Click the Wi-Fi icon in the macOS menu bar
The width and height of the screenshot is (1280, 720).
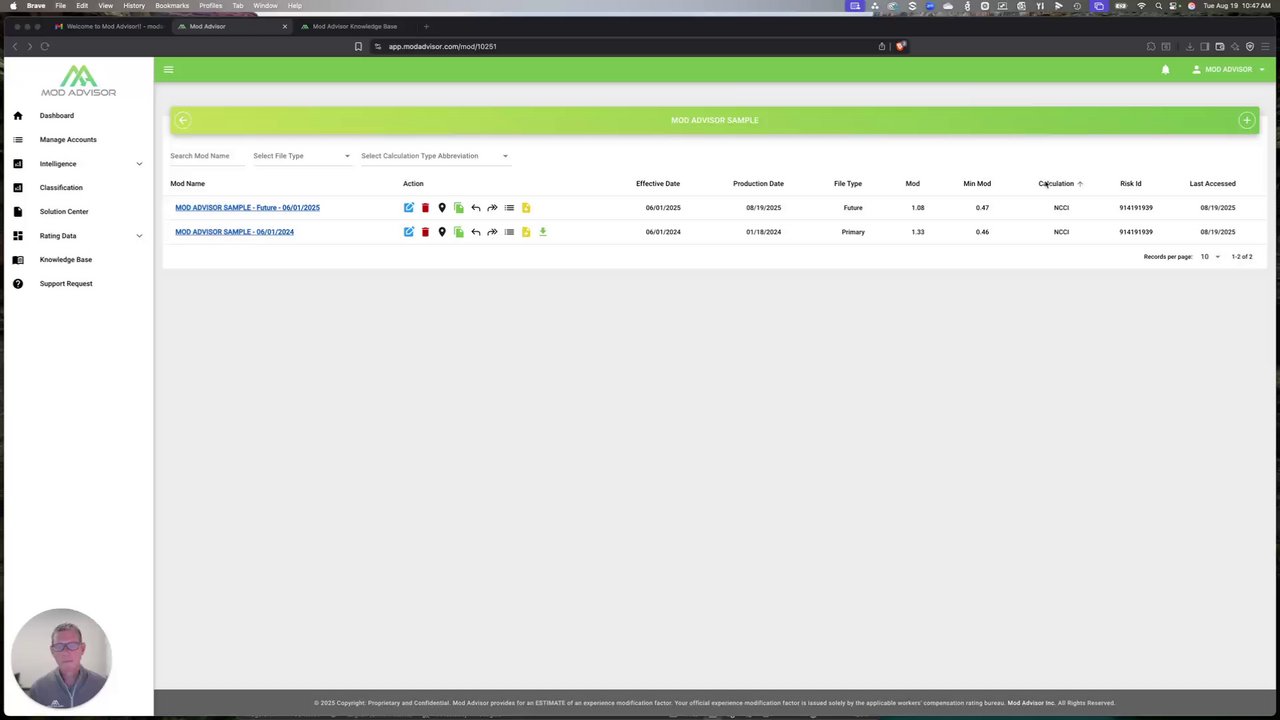click(x=1141, y=6)
